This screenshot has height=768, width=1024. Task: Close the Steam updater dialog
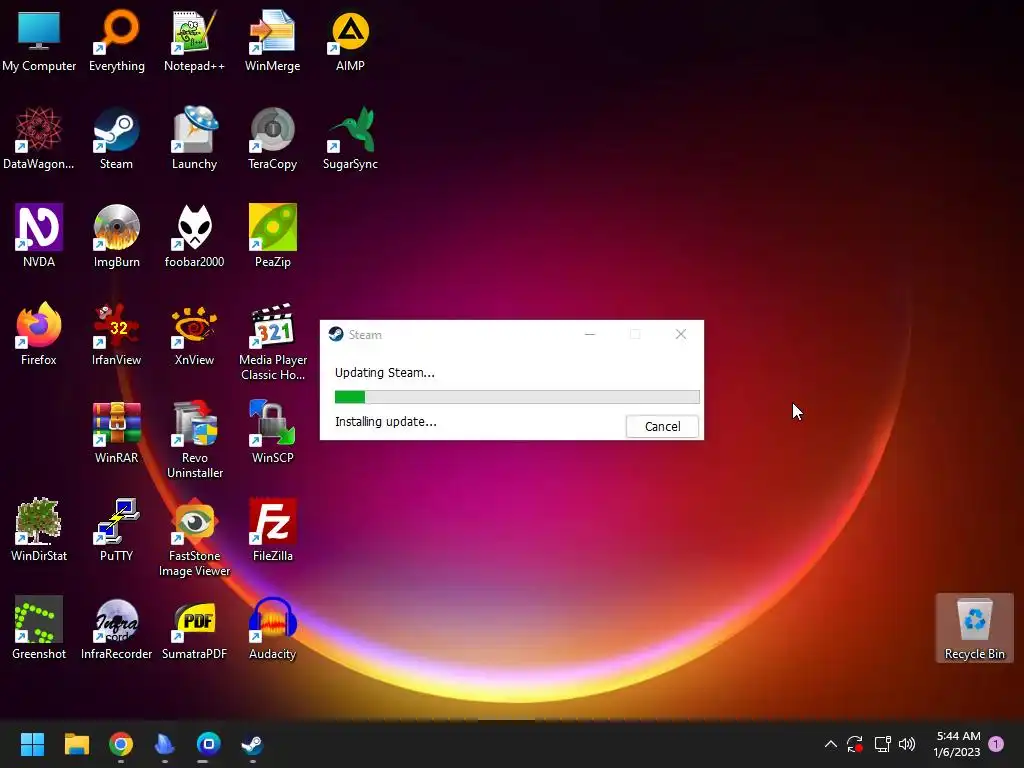(680, 334)
